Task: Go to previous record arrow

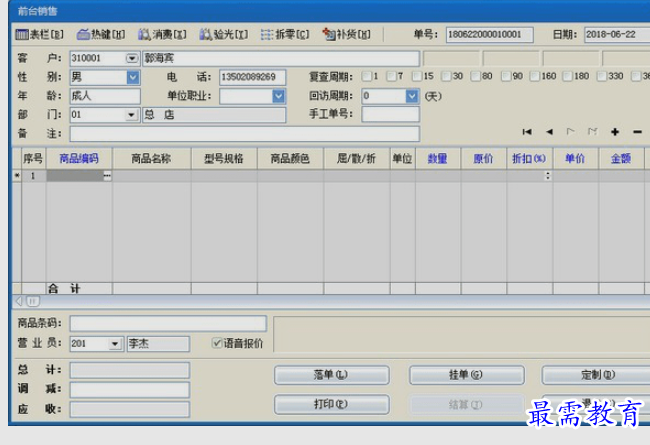Action: click(x=549, y=132)
